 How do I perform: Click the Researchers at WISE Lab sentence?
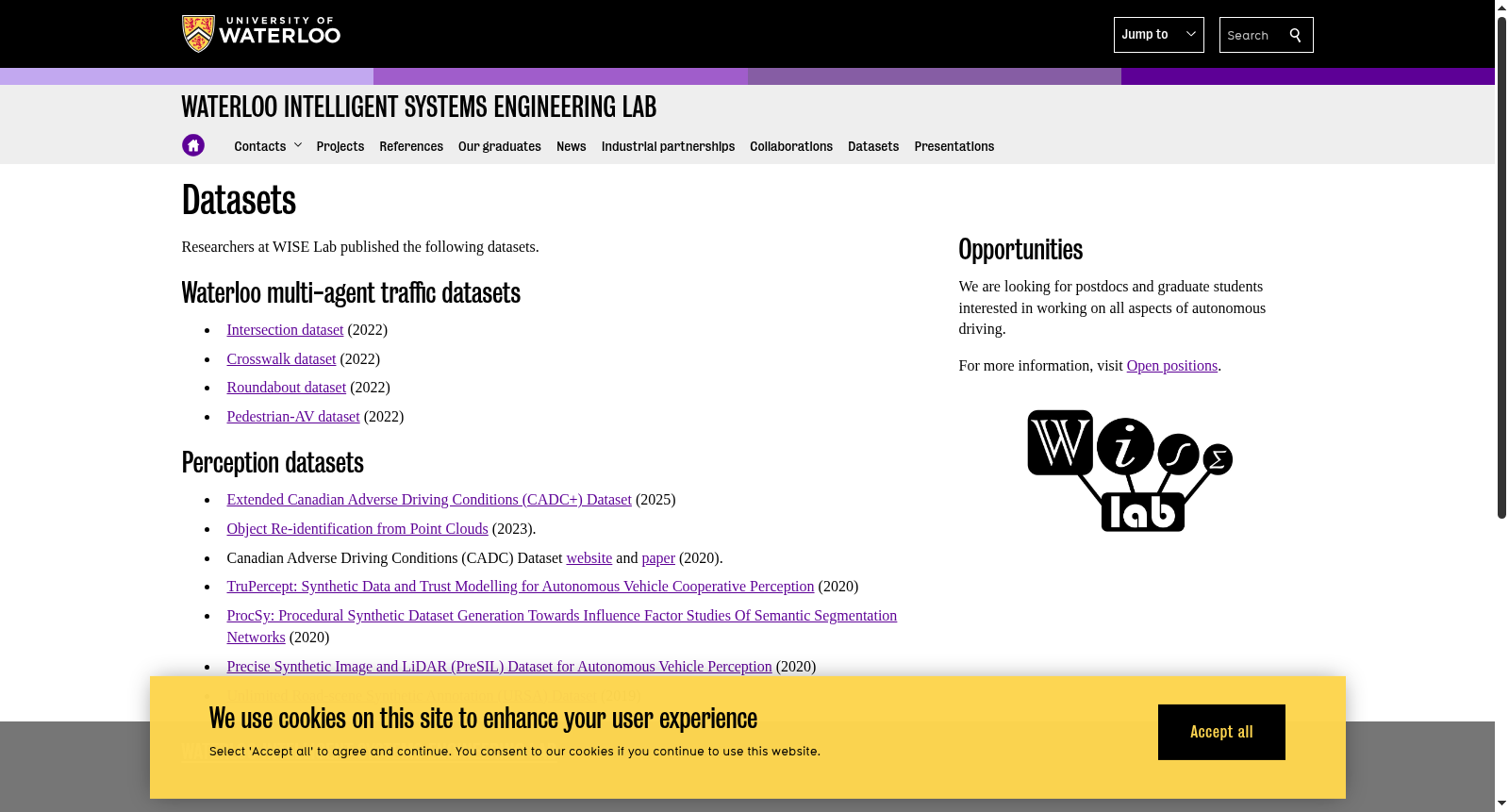(360, 247)
